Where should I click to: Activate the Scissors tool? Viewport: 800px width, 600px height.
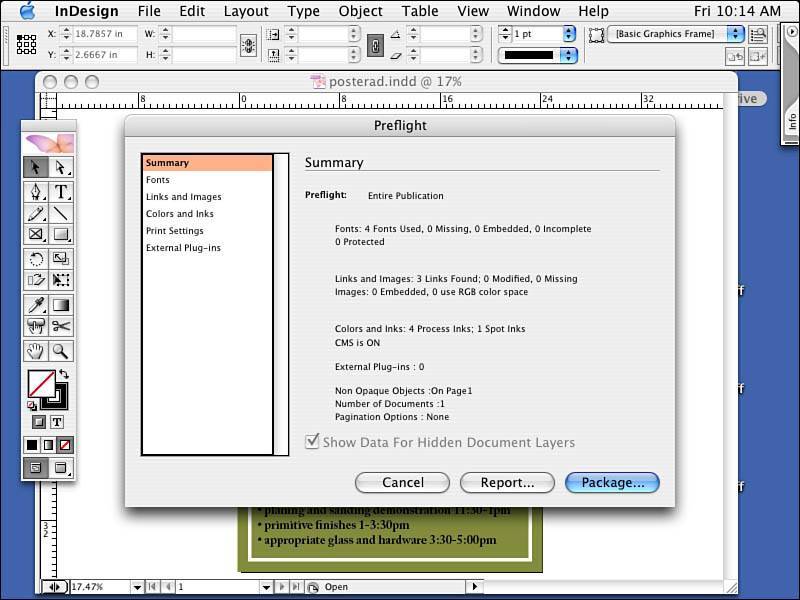click(x=61, y=327)
